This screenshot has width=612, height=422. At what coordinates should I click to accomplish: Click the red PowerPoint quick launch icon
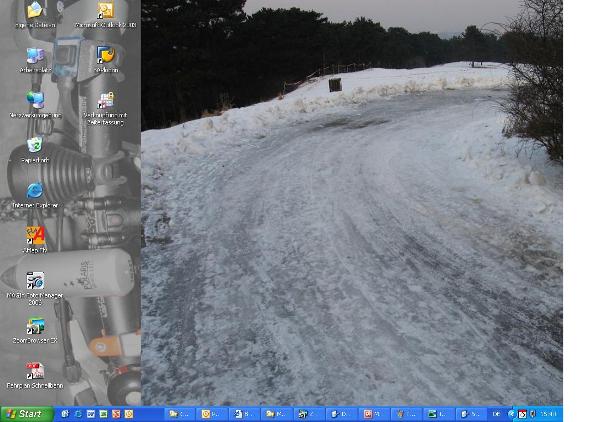click(x=116, y=414)
